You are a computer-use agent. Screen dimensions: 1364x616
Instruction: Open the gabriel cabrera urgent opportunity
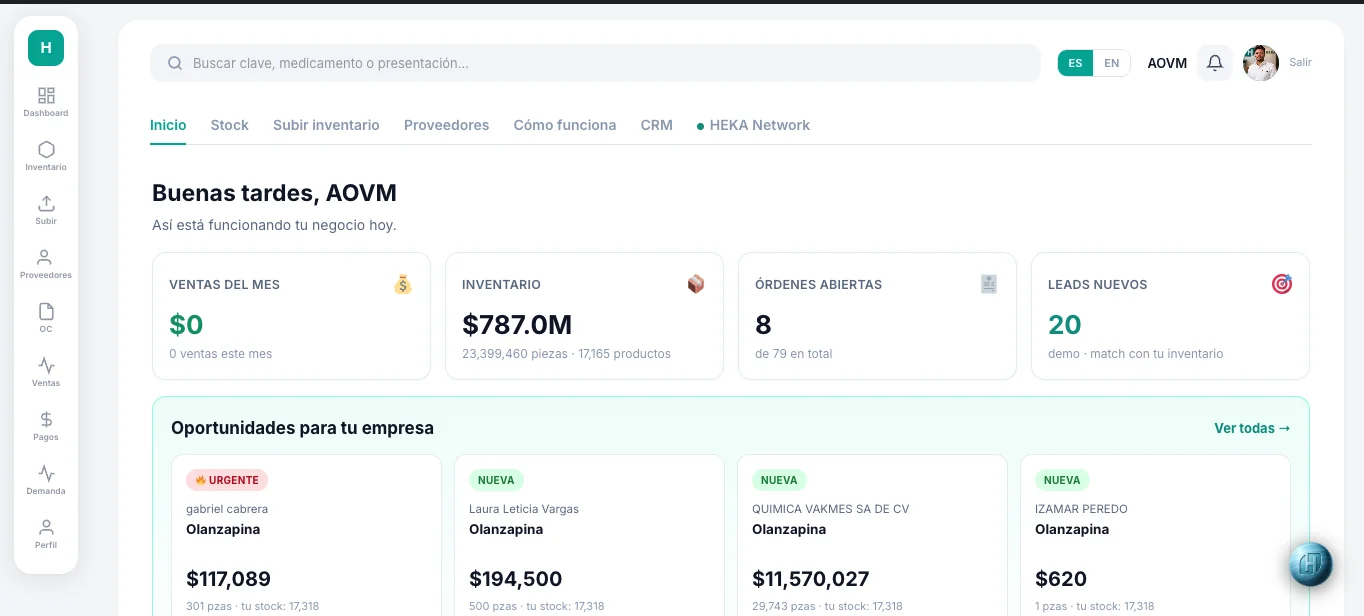tap(306, 536)
